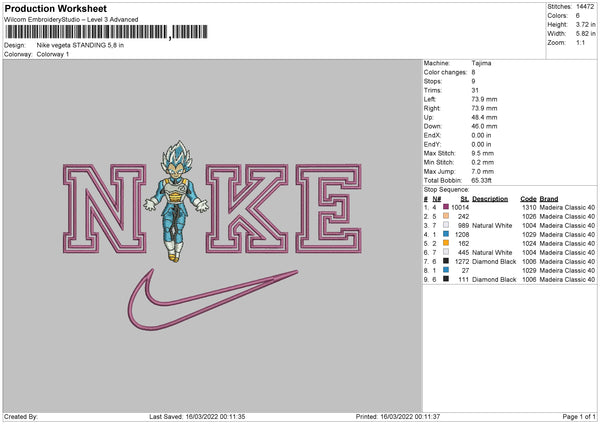Click the black swatch in stop row 7
This screenshot has width=600, height=424.
[446, 261]
